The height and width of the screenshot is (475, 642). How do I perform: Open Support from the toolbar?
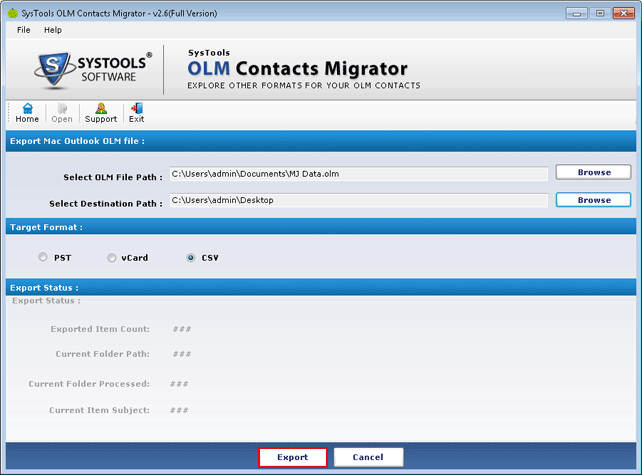coord(101,113)
